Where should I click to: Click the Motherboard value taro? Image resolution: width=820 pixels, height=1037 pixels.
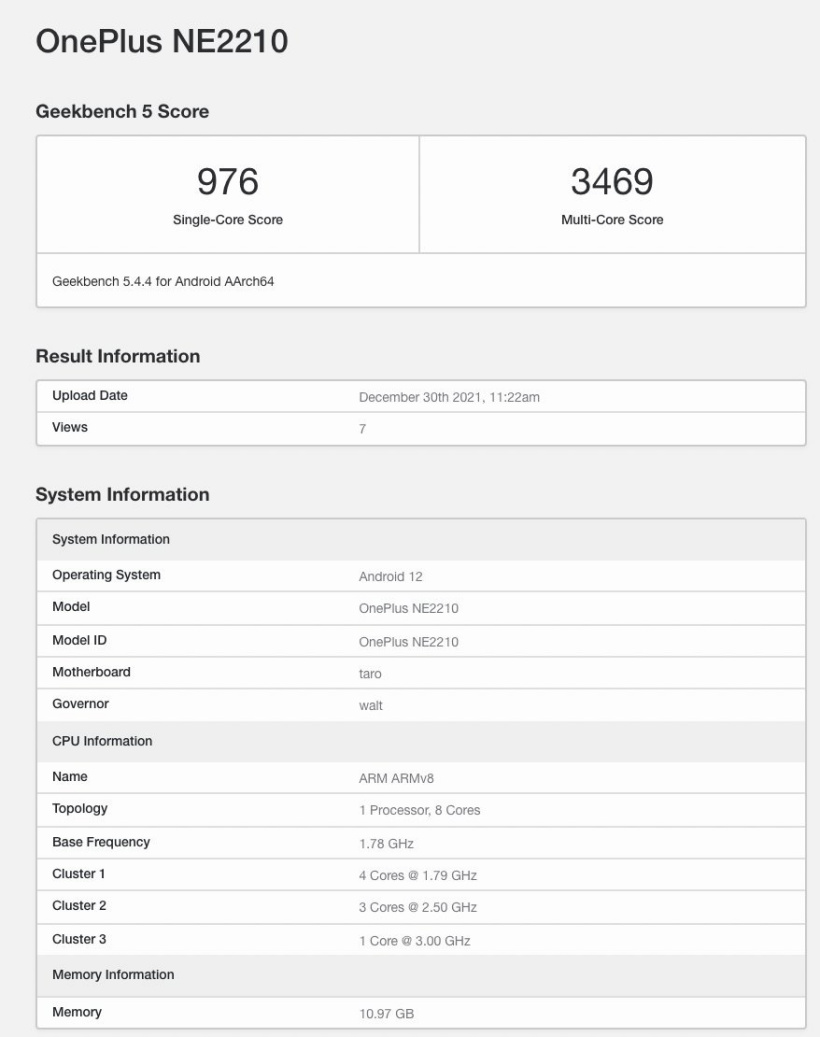click(370, 672)
